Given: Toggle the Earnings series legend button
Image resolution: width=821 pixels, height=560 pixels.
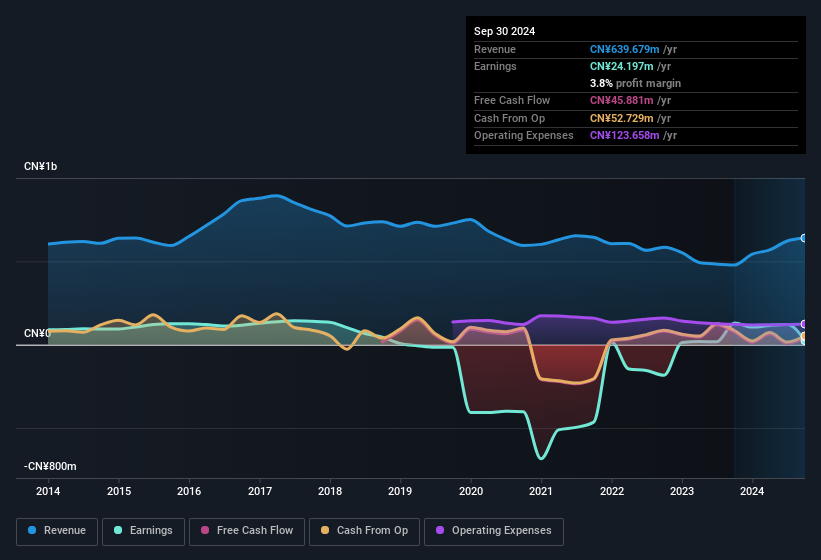Looking at the screenshot, I should click(x=143, y=531).
